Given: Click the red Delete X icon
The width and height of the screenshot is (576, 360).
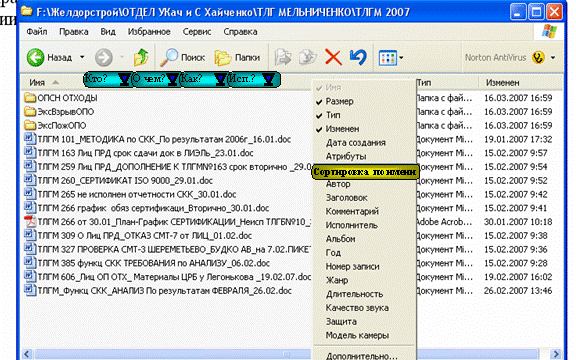Looking at the screenshot, I should 333,57.
